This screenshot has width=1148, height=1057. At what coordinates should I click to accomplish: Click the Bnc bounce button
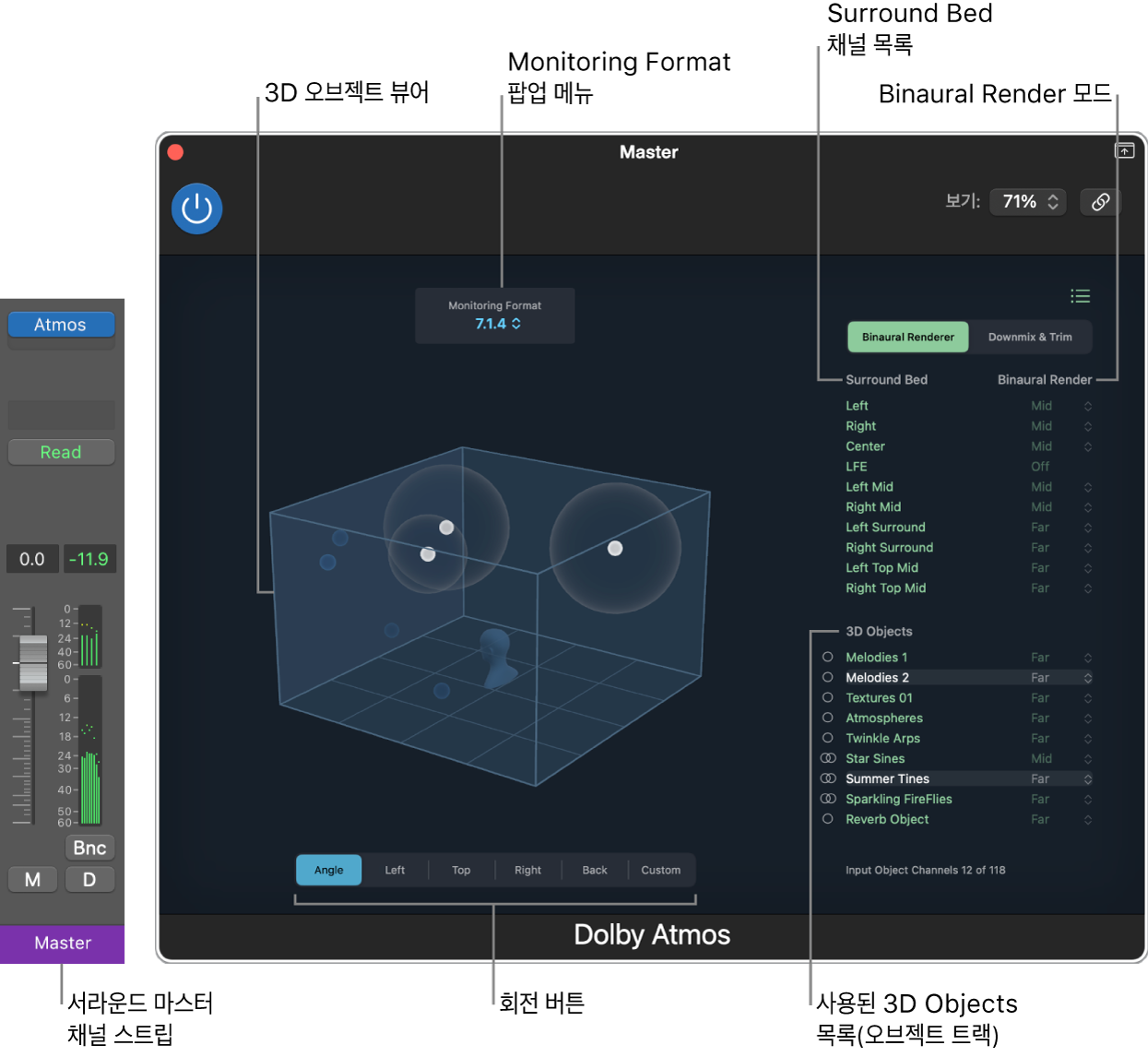(x=89, y=848)
